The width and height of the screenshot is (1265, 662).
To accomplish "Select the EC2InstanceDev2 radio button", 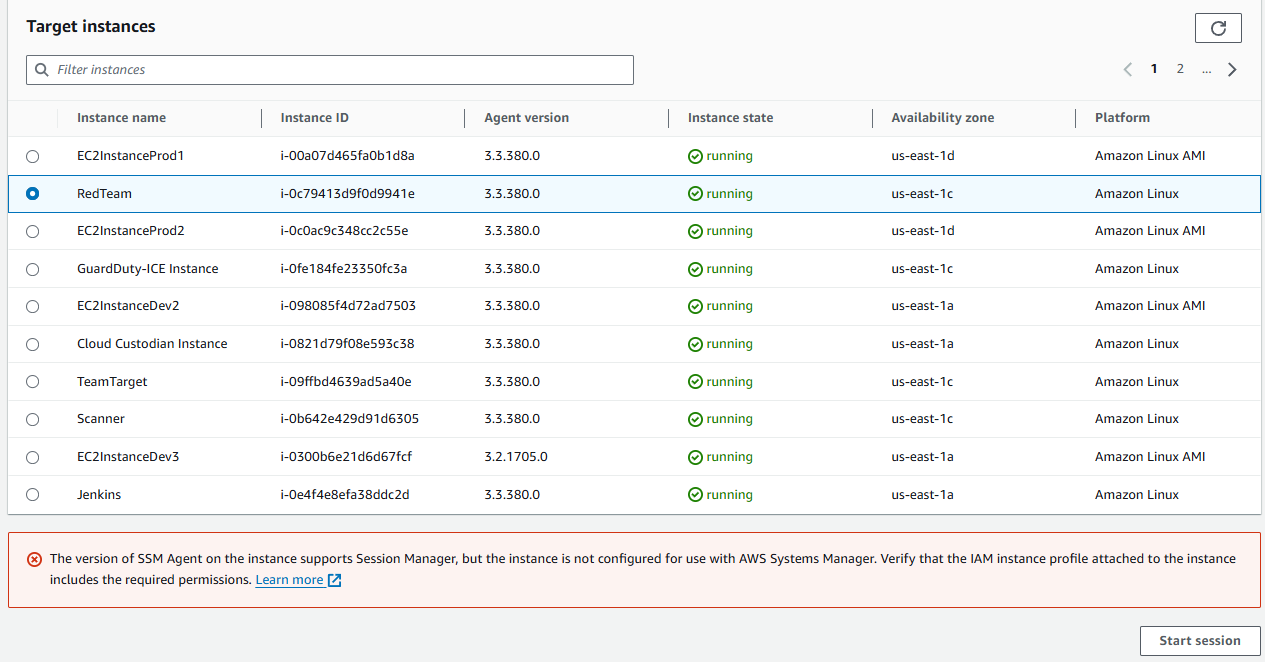I will [33, 306].
